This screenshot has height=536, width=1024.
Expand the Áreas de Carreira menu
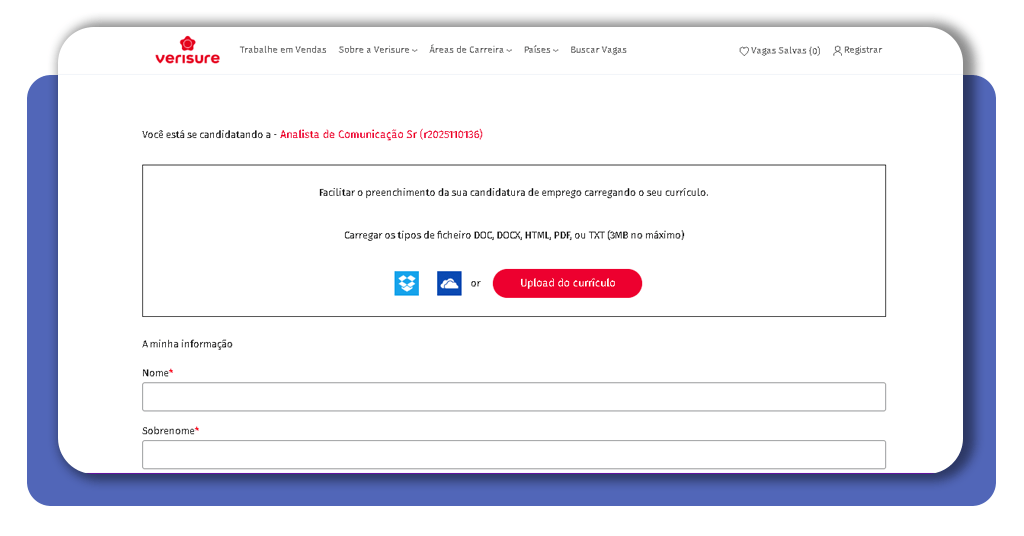tap(471, 50)
